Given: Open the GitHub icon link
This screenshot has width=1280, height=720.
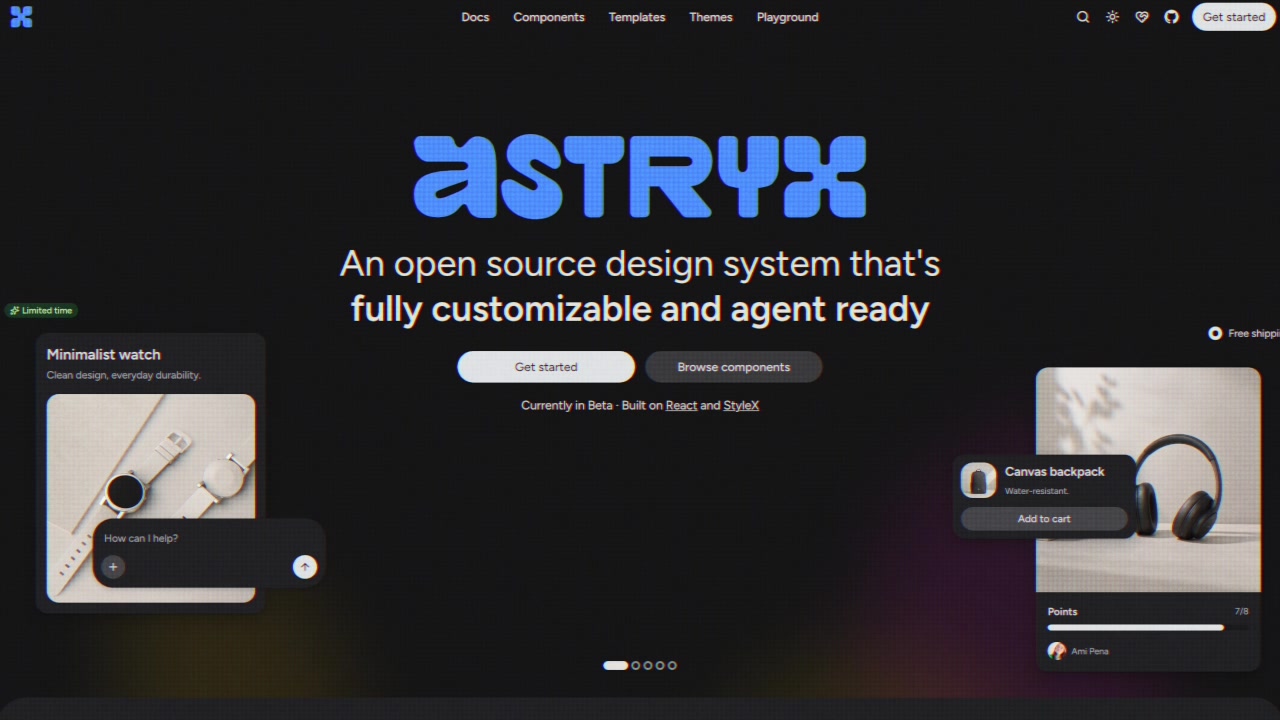Looking at the screenshot, I should click(x=1172, y=17).
